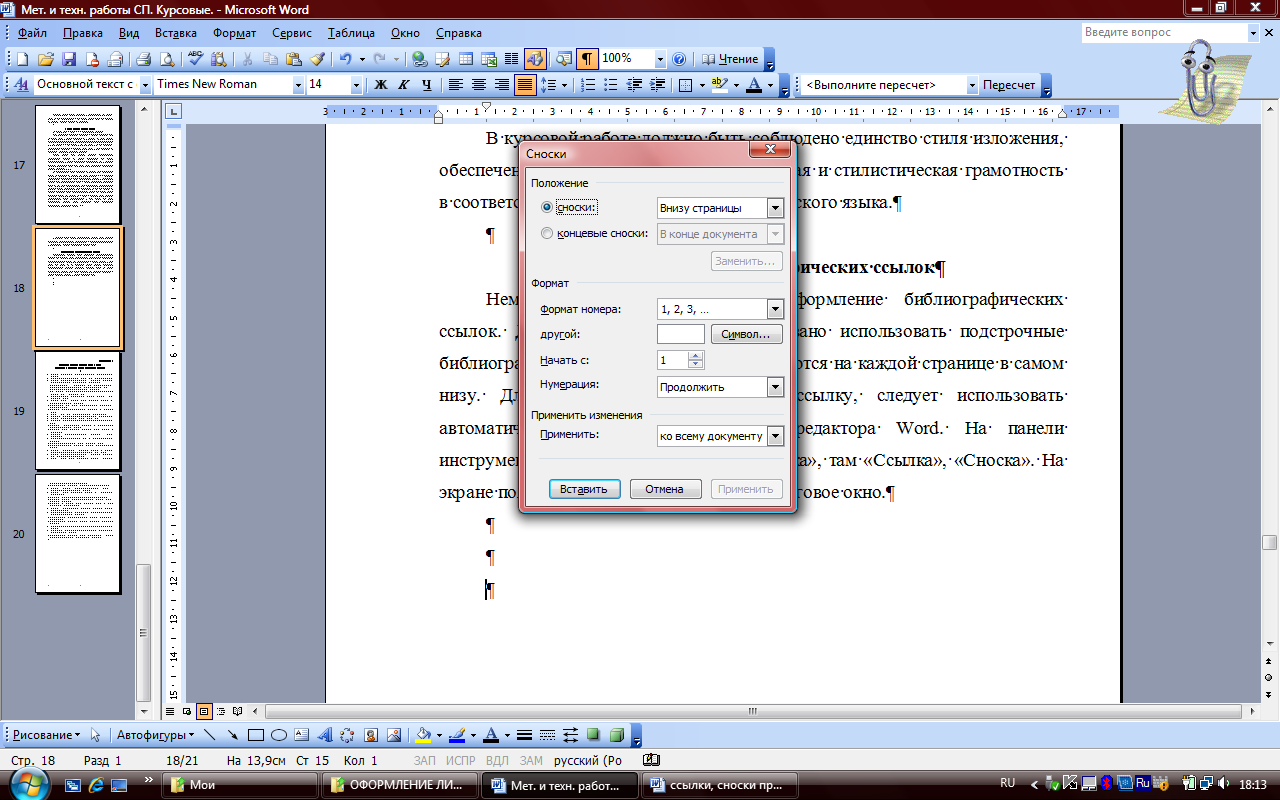The image size is (1280, 800).
Task: Open the Формат номера dropdown
Action: coord(775,310)
